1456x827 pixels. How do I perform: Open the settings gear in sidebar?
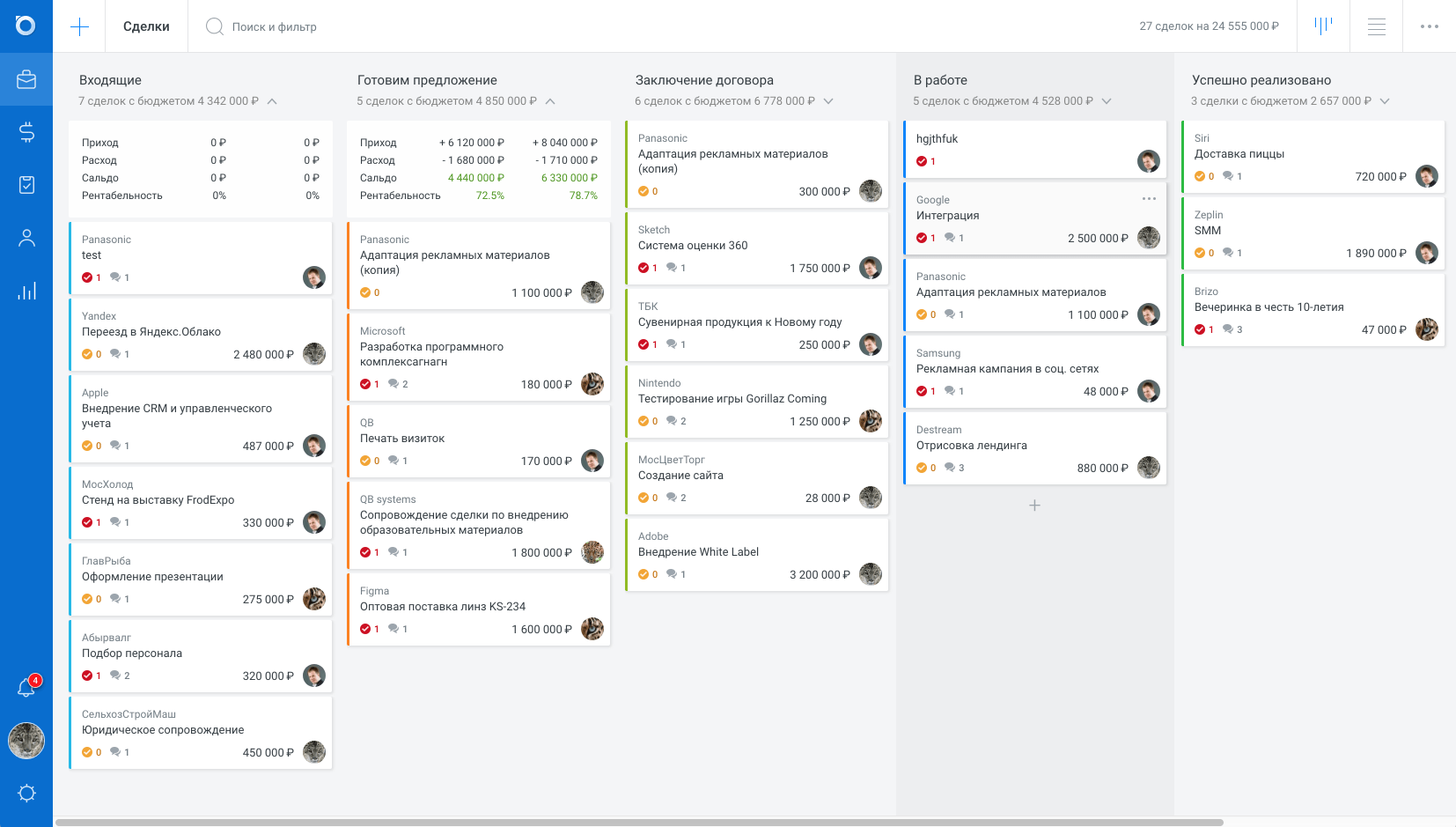(x=26, y=793)
